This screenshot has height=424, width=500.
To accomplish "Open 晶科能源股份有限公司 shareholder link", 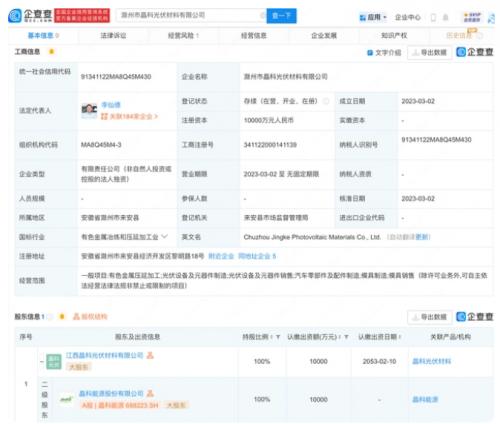I will [111, 394].
